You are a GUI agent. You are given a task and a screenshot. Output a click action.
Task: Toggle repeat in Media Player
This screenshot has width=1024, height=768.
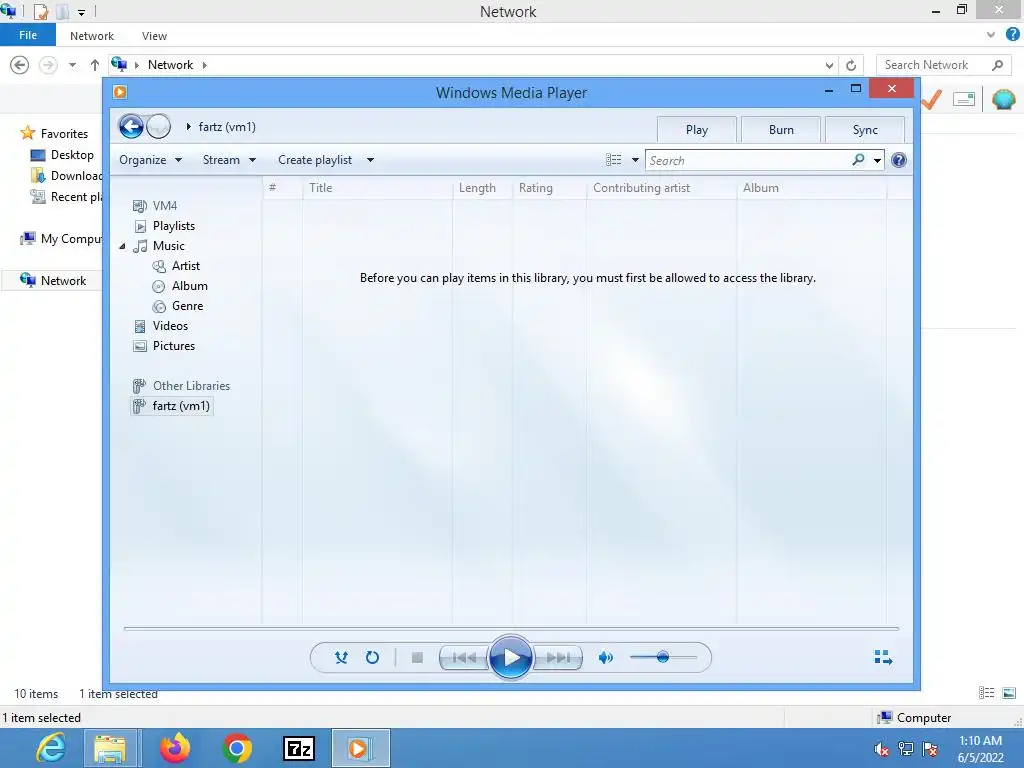pyautogui.click(x=372, y=658)
